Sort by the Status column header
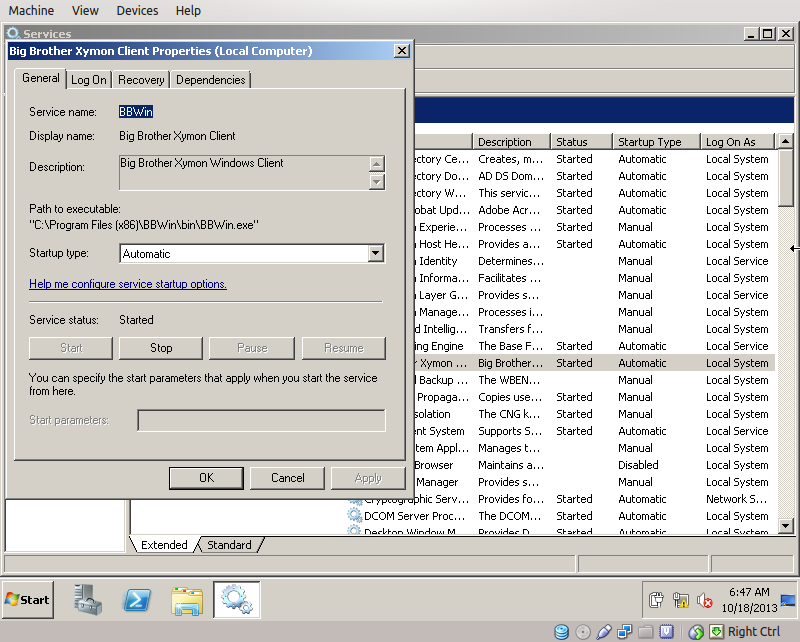This screenshot has height=642, width=800. [x=582, y=141]
